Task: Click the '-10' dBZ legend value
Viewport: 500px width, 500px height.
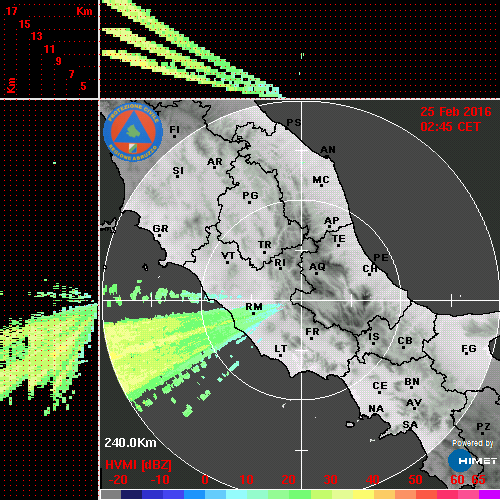Action: [x=160, y=480]
